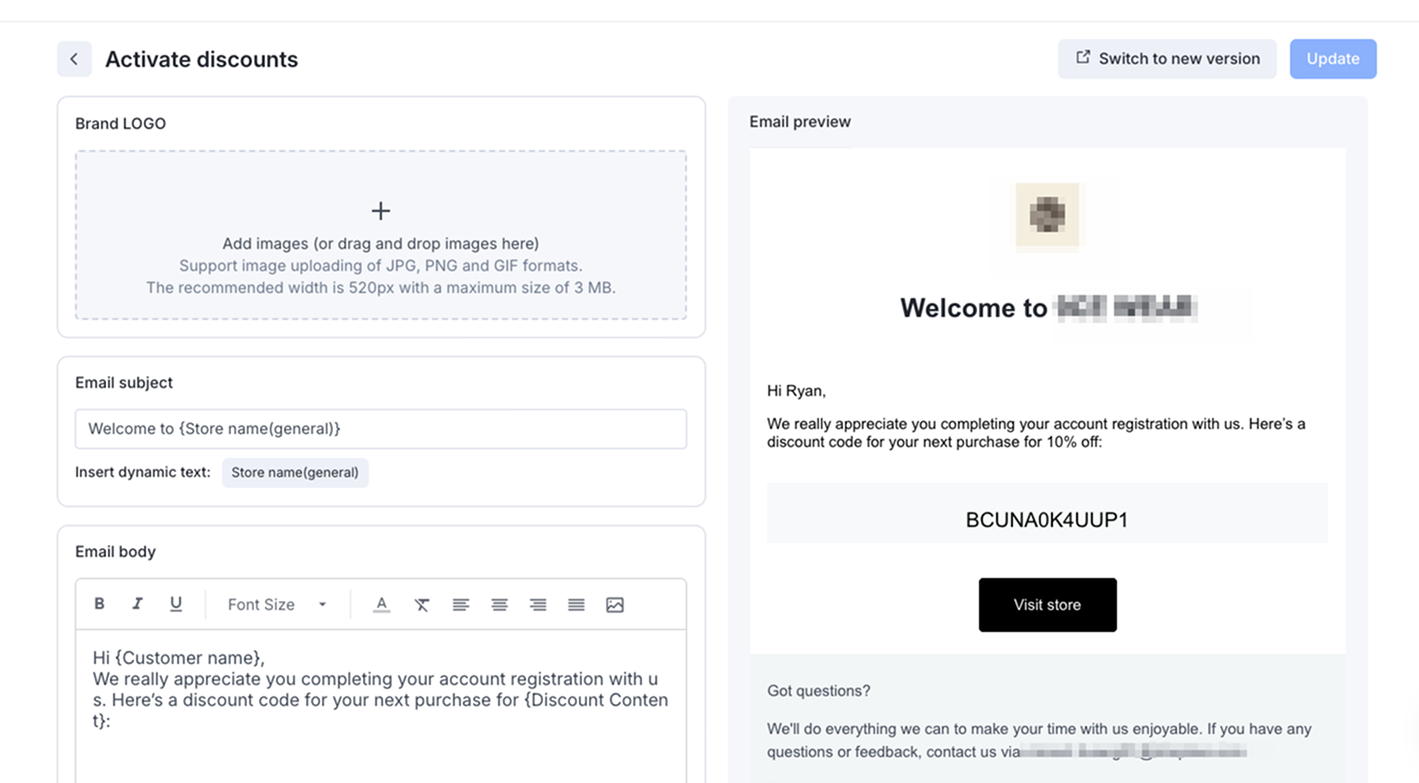Viewport: 1419px width, 783px height.
Task: Click the Email subject input field
Action: 381,429
